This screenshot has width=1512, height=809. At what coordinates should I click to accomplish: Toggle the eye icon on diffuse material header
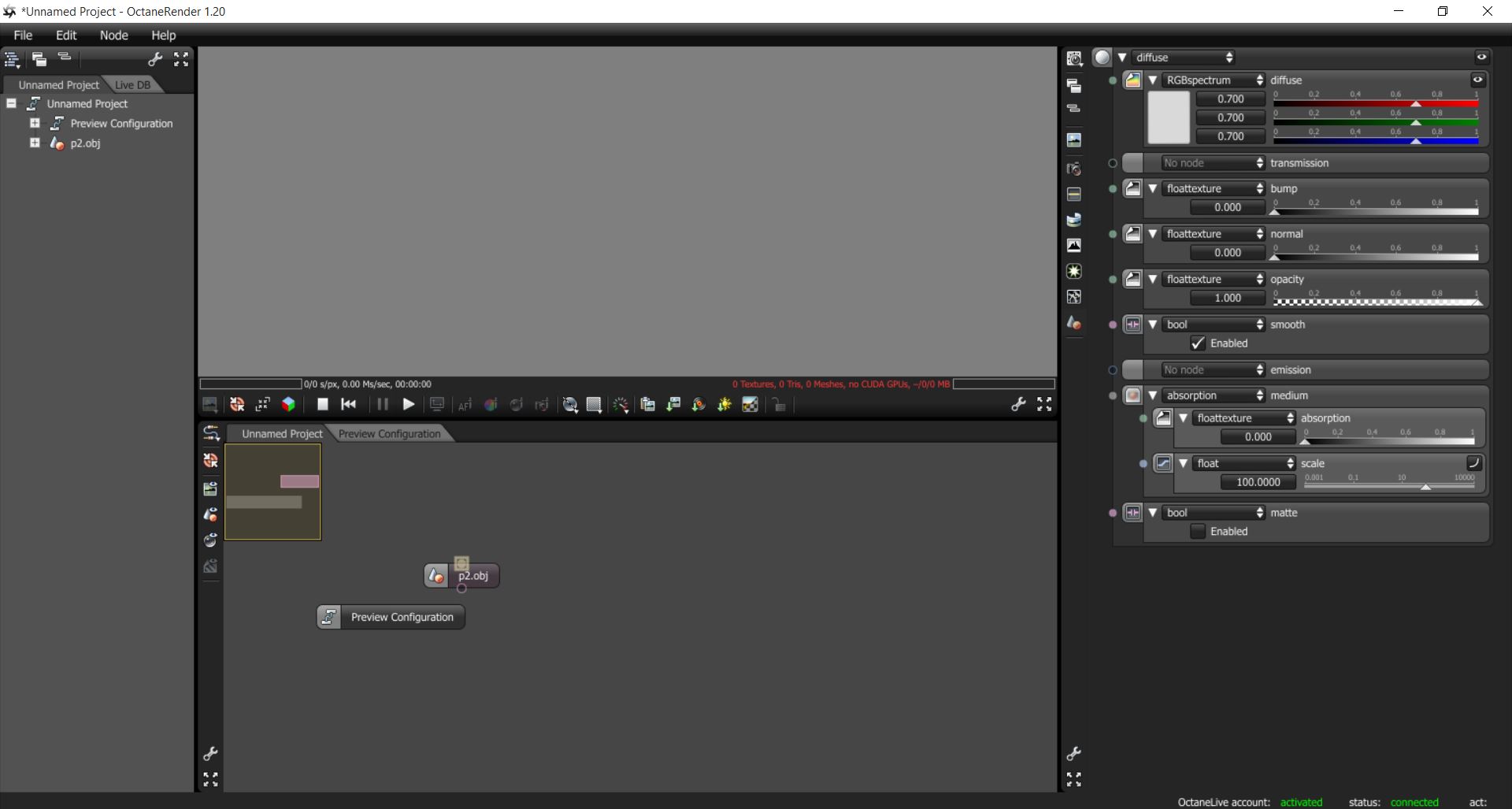tap(1481, 58)
